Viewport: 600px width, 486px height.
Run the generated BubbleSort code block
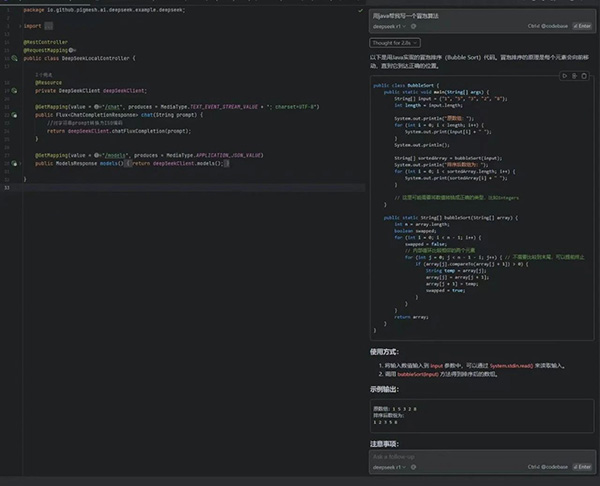point(564,76)
